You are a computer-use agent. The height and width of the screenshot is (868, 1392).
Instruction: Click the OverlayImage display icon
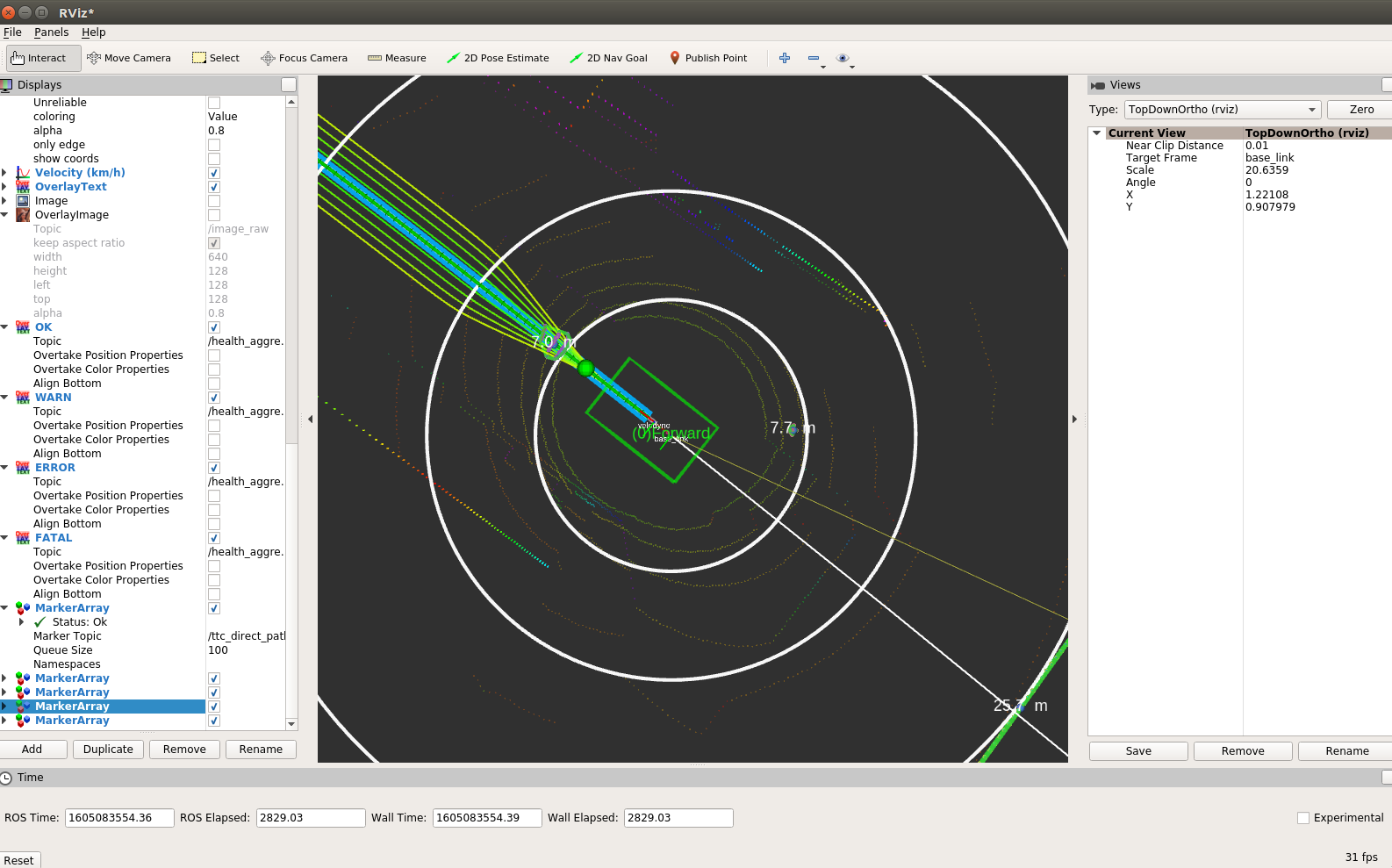point(23,215)
